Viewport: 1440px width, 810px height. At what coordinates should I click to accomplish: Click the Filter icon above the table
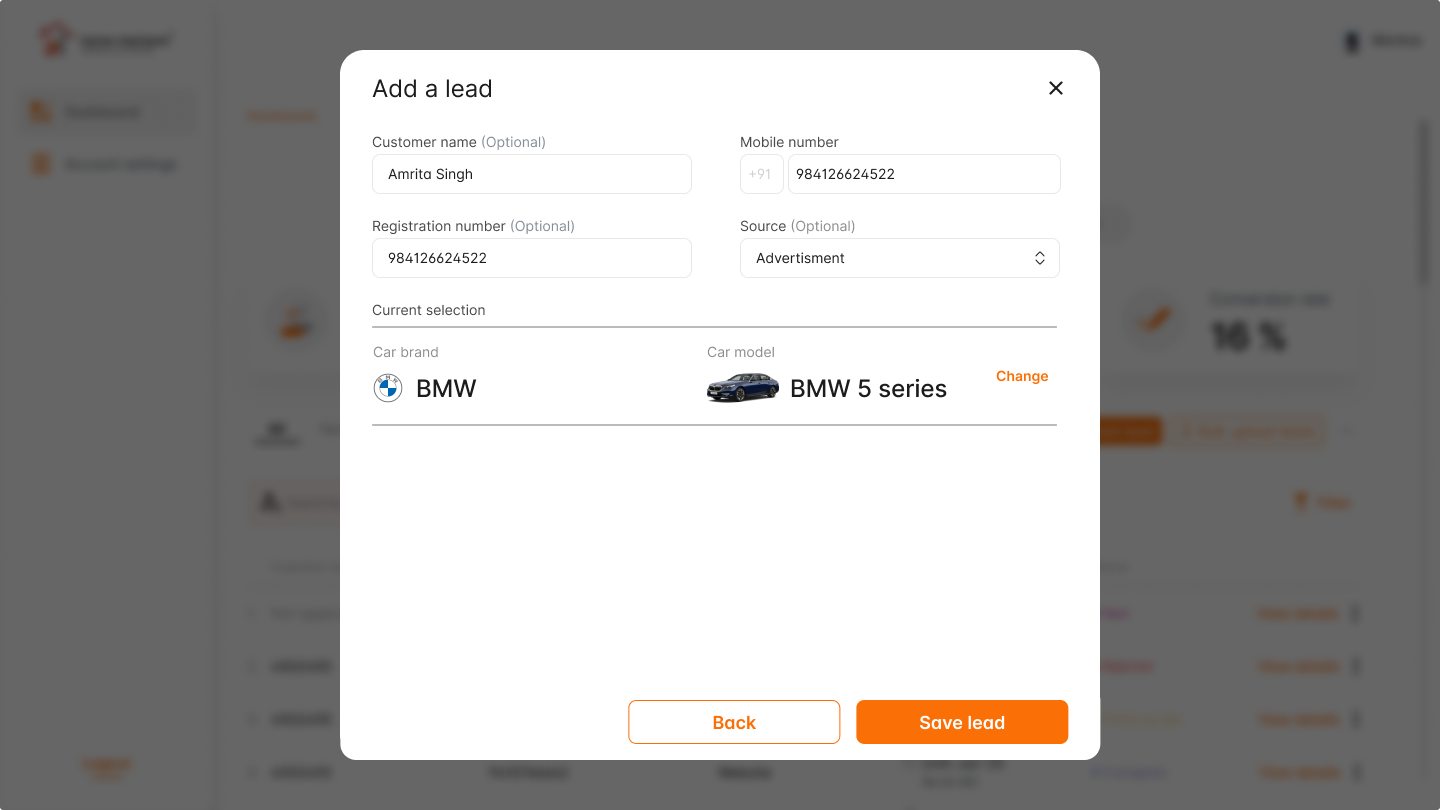(x=1300, y=502)
